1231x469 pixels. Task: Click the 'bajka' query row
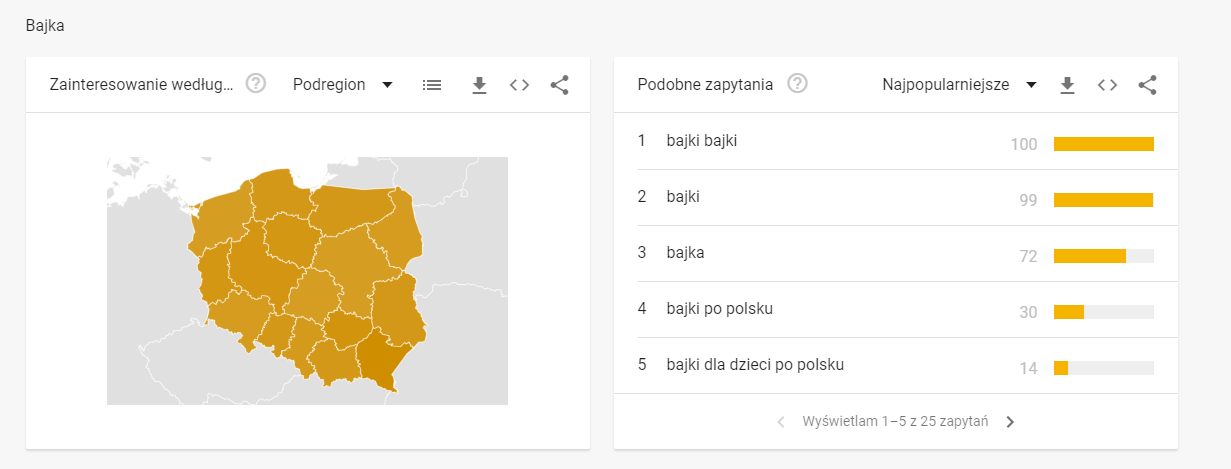[686, 253]
